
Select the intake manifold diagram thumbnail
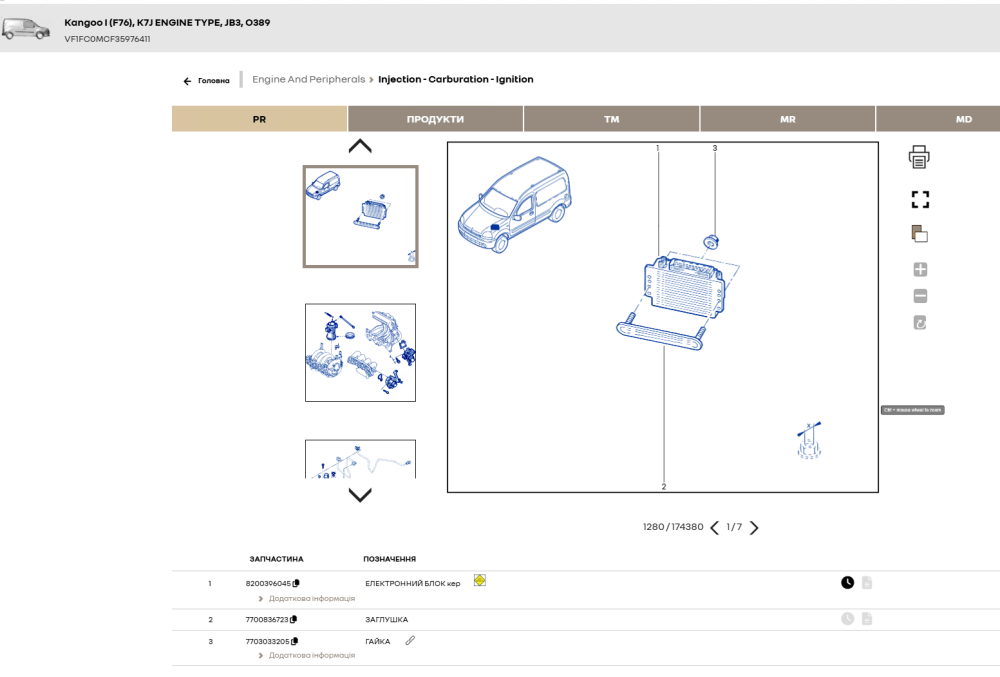pyautogui.click(x=360, y=353)
